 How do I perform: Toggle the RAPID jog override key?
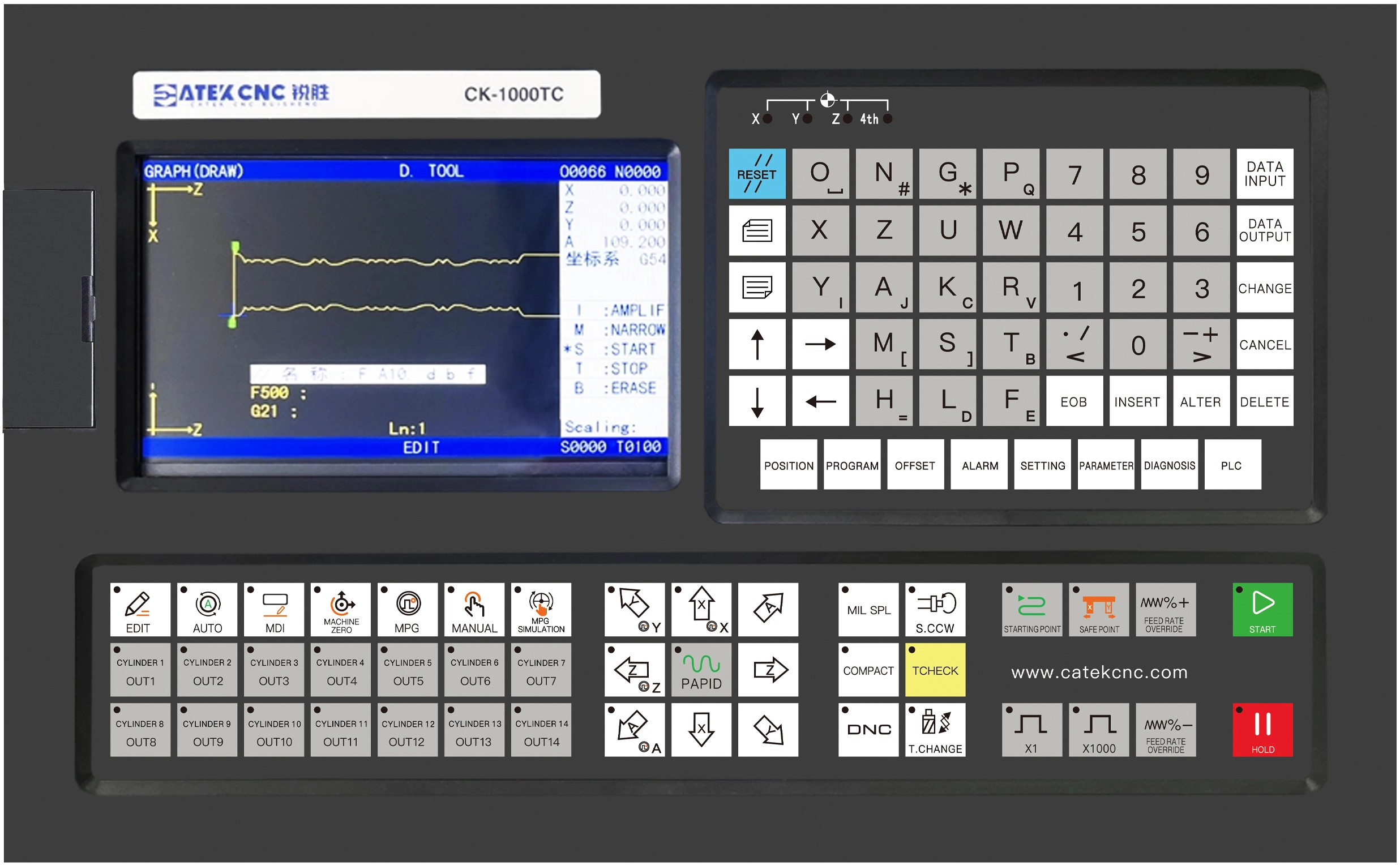(x=701, y=669)
